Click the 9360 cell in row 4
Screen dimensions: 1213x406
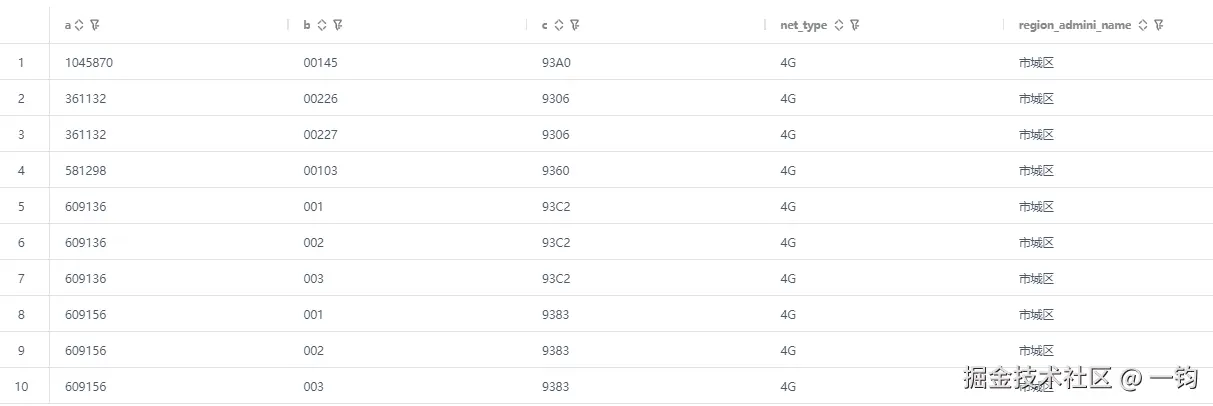[555, 170]
